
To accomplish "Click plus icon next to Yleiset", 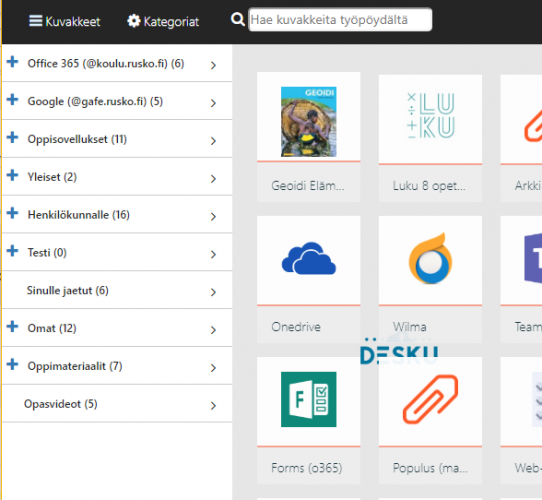I will [x=12, y=175].
